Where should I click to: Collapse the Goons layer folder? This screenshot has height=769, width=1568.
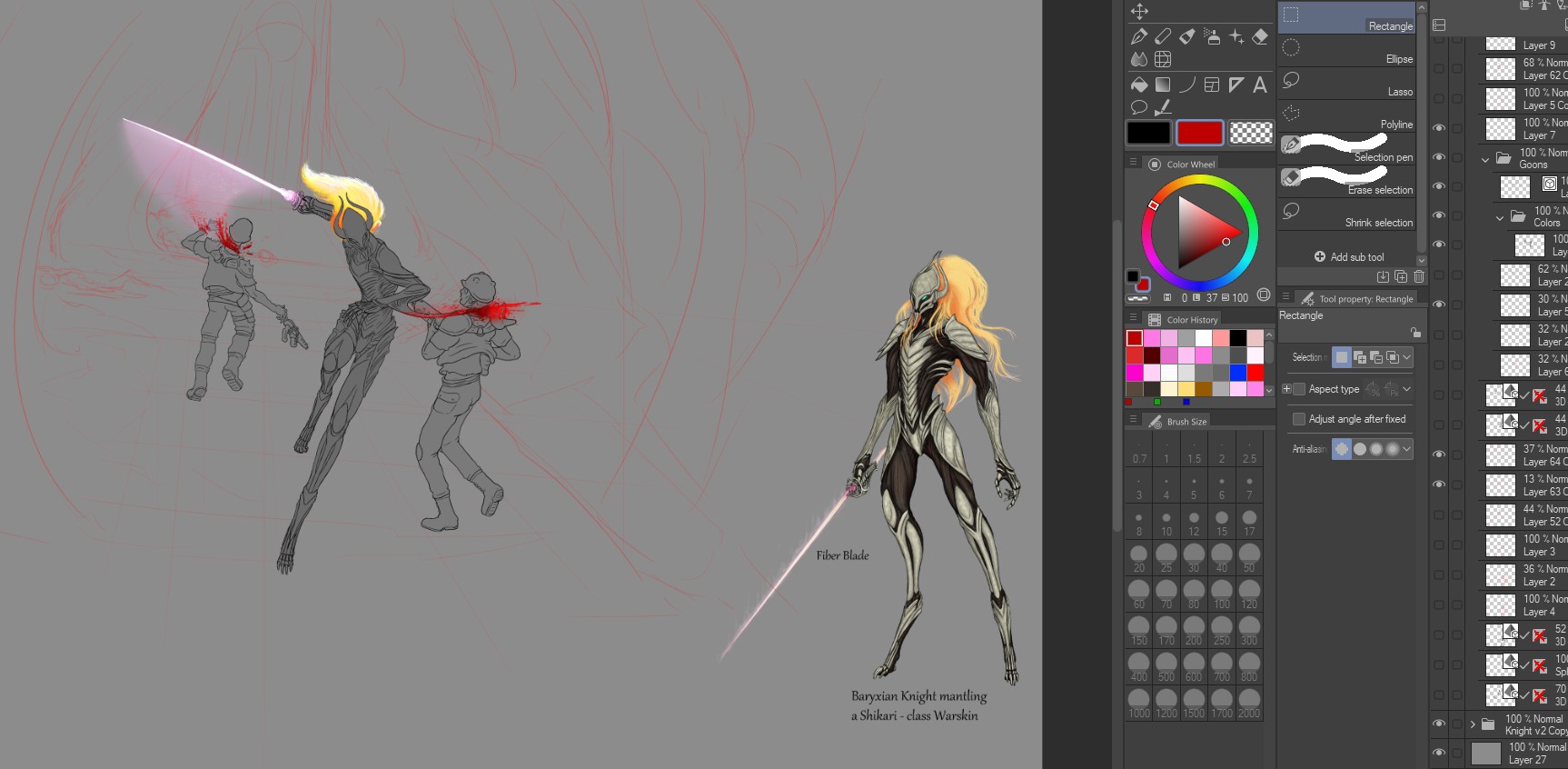coord(1485,159)
